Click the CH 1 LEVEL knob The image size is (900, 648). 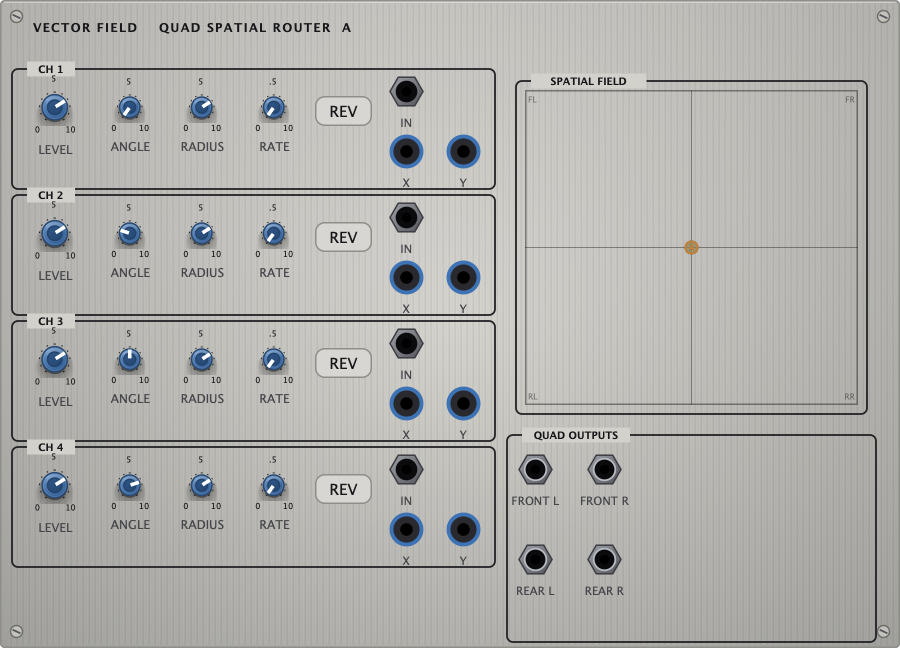(x=55, y=107)
